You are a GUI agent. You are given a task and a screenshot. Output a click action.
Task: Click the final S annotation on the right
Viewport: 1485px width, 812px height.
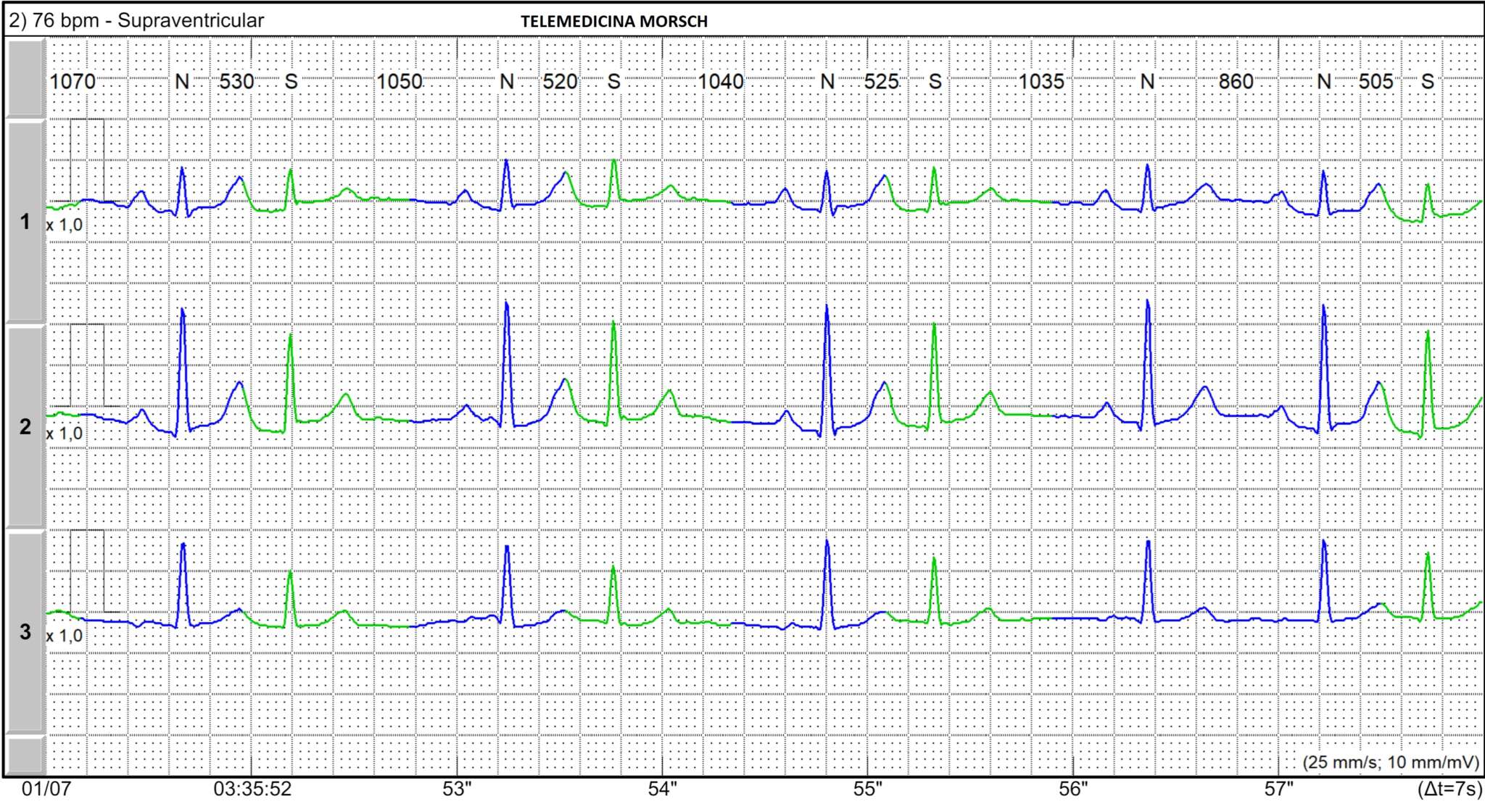pos(1429,82)
